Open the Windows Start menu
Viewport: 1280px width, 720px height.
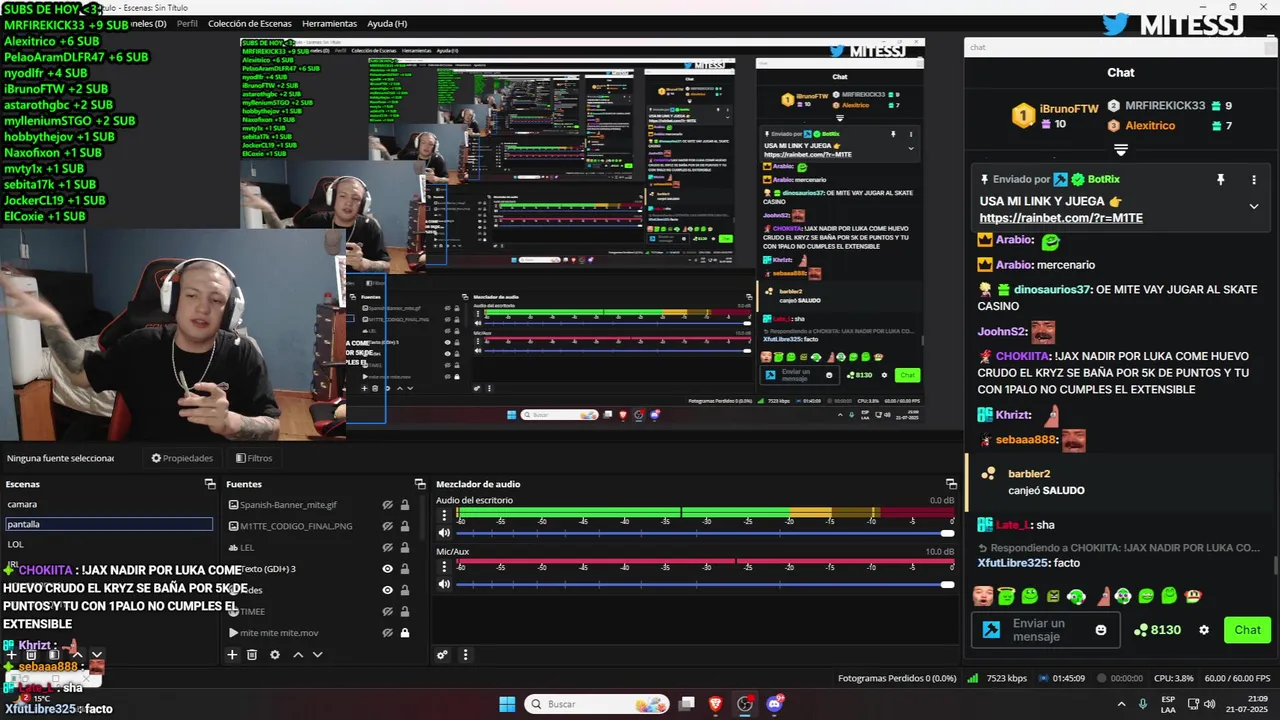point(507,704)
